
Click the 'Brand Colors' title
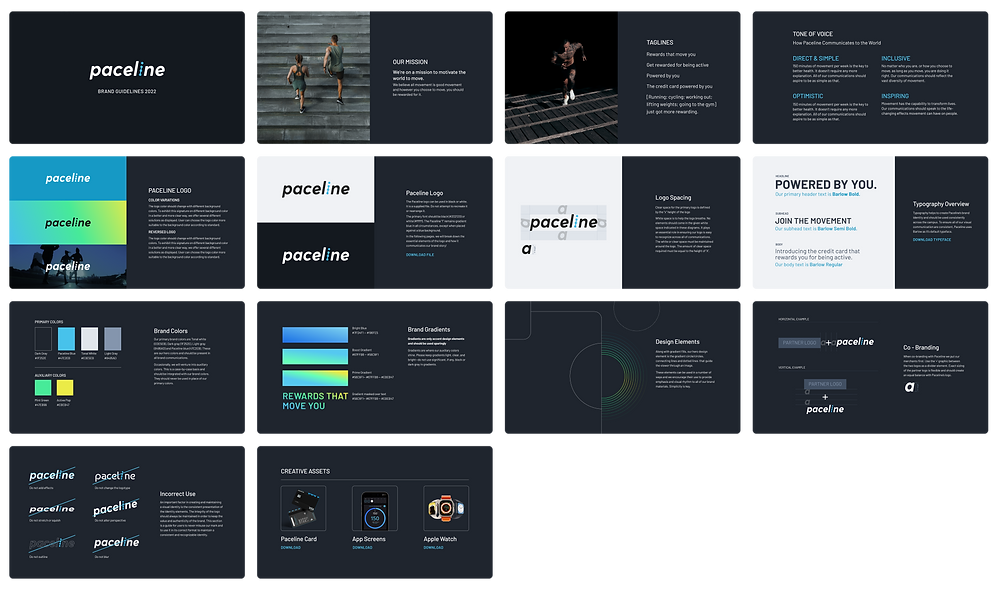[x=171, y=331]
